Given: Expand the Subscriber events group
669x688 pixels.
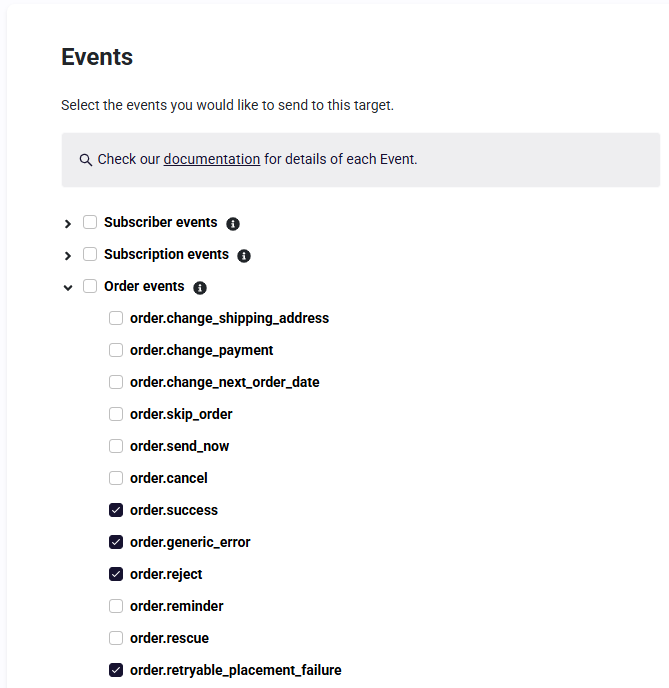Looking at the screenshot, I should click(x=68, y=224).
